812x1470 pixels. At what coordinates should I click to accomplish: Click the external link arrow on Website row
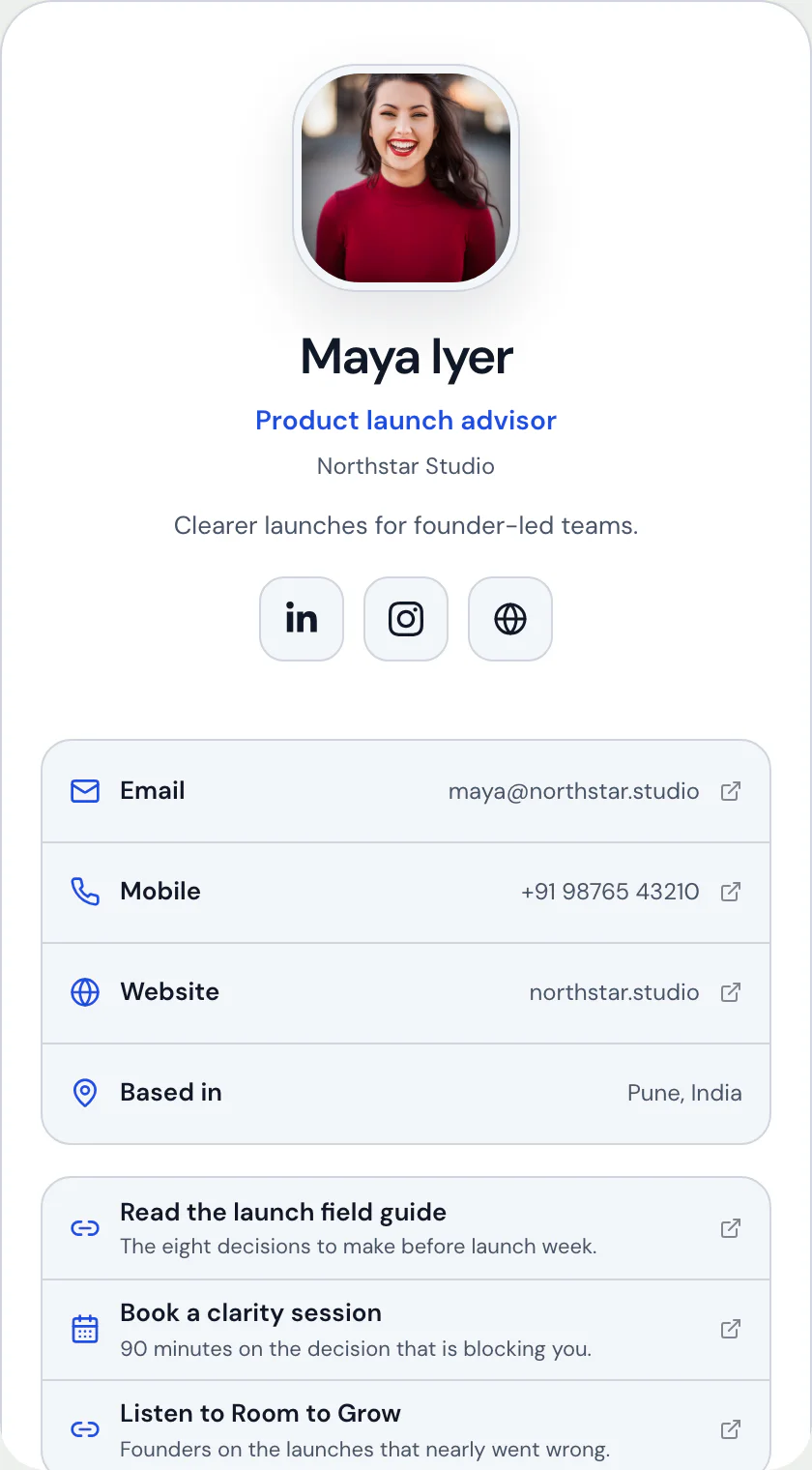point(731,992)
